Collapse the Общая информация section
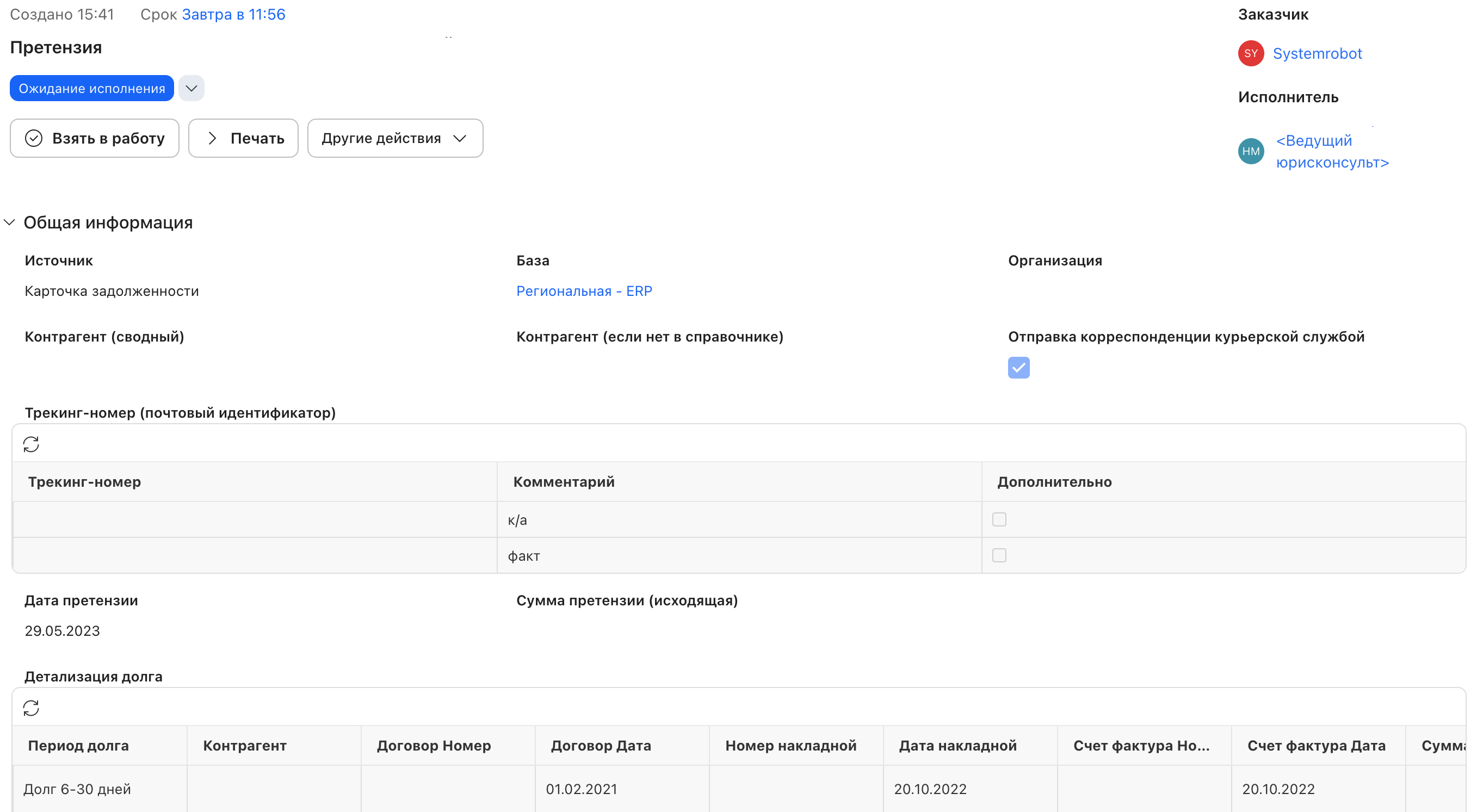 point(9,222)
